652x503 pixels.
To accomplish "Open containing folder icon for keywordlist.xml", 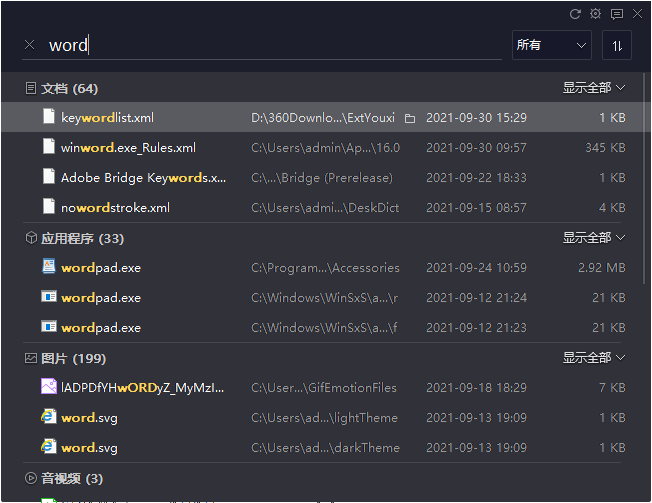I will click(410, 118).
